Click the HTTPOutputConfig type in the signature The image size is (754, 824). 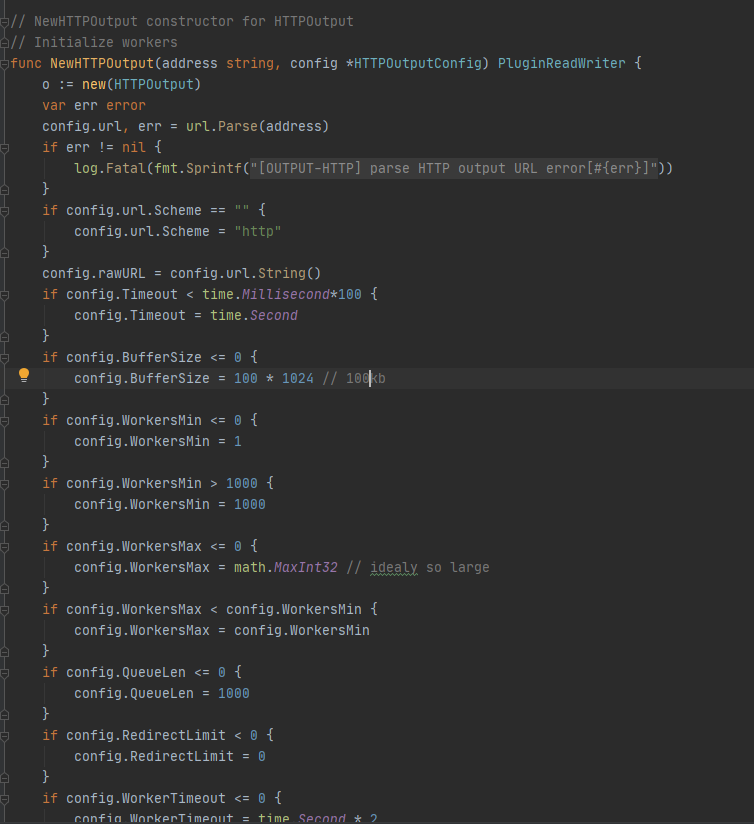click(x=418, y=64)
